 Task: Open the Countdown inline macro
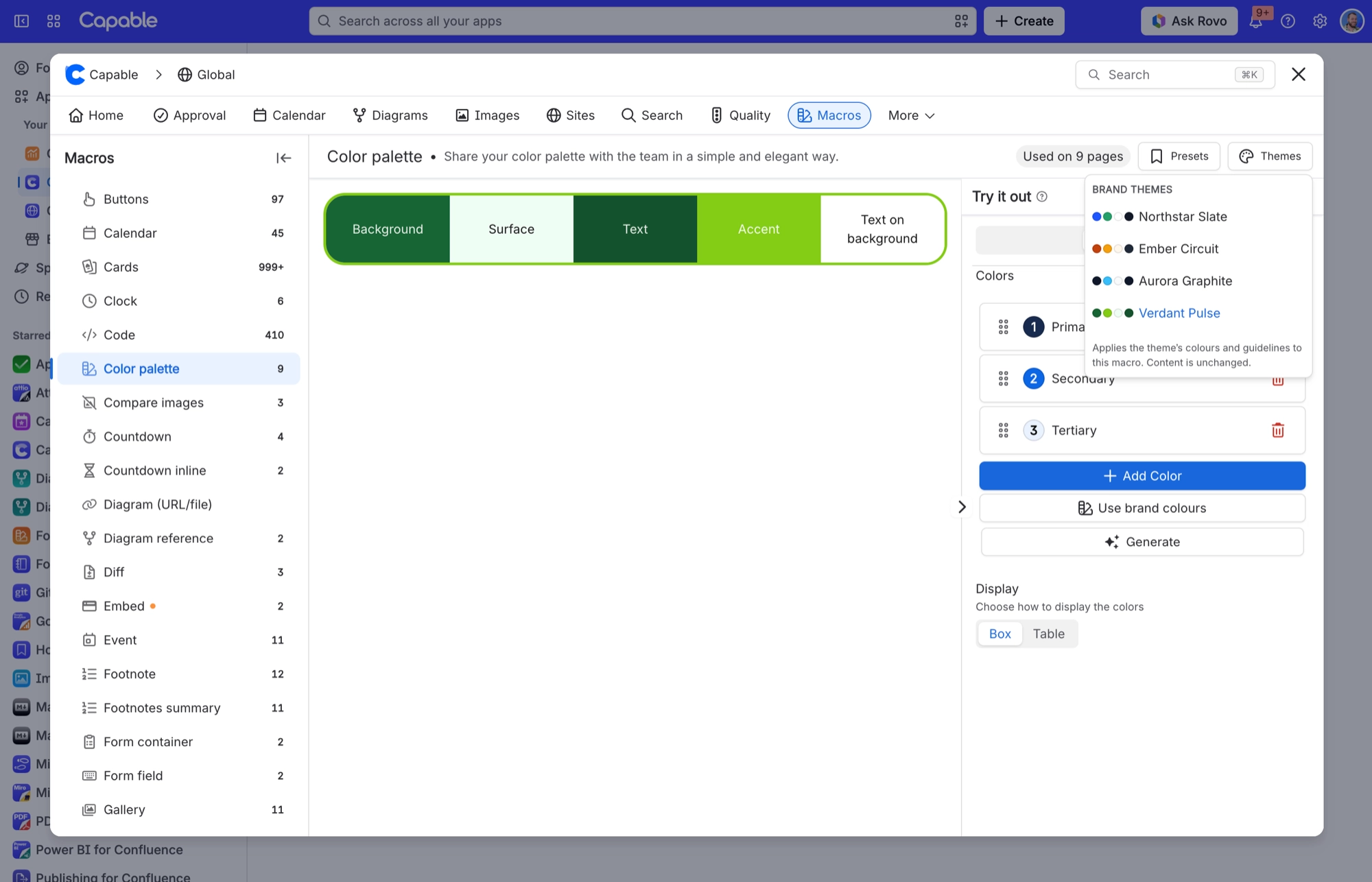[x=179, y=470]
